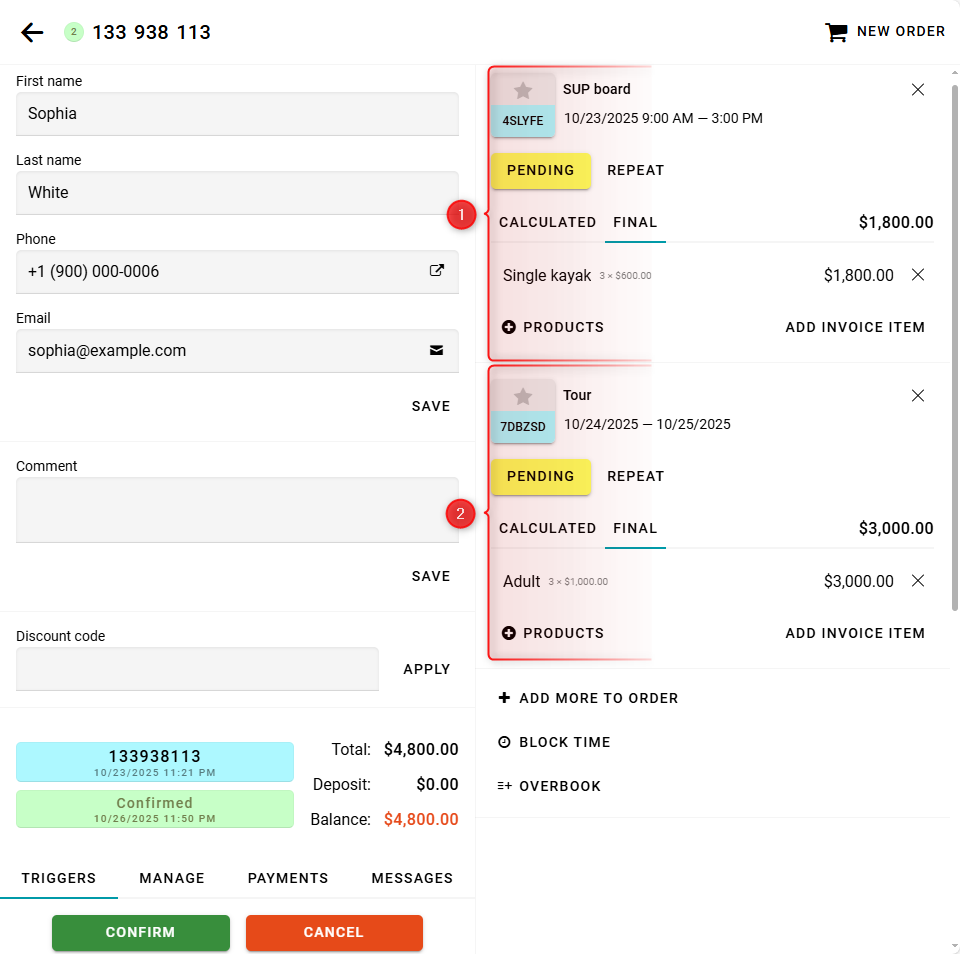Switch to Calculated tab for SUP board
960x954 pixels.
547,222
